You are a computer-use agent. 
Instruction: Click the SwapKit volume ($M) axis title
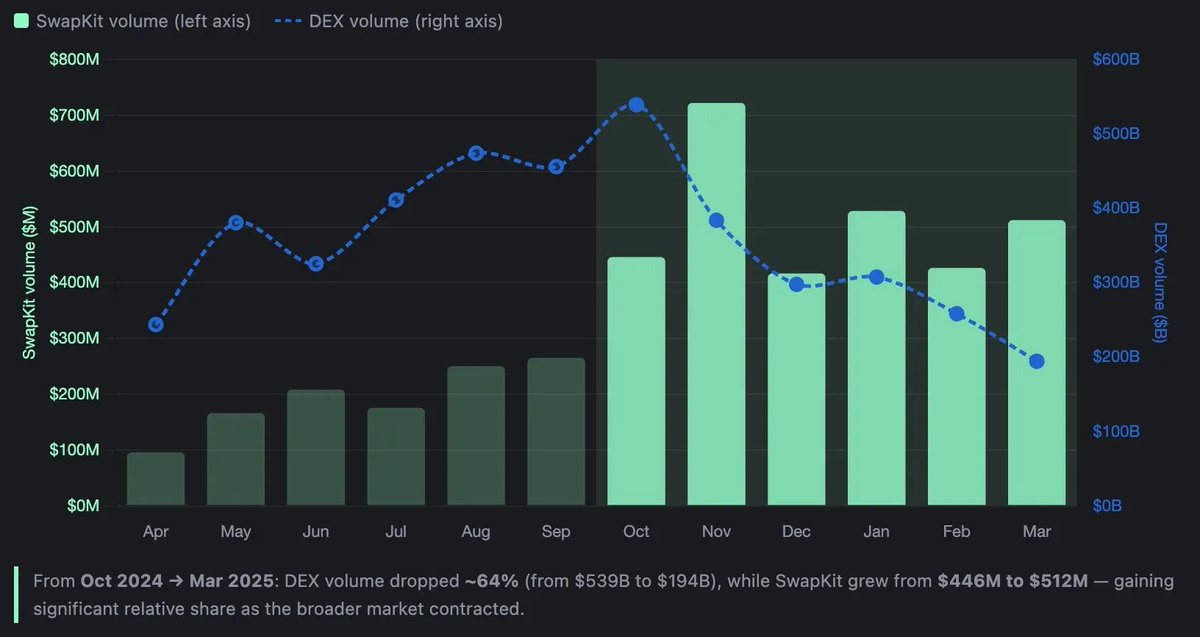pos(29,283)
